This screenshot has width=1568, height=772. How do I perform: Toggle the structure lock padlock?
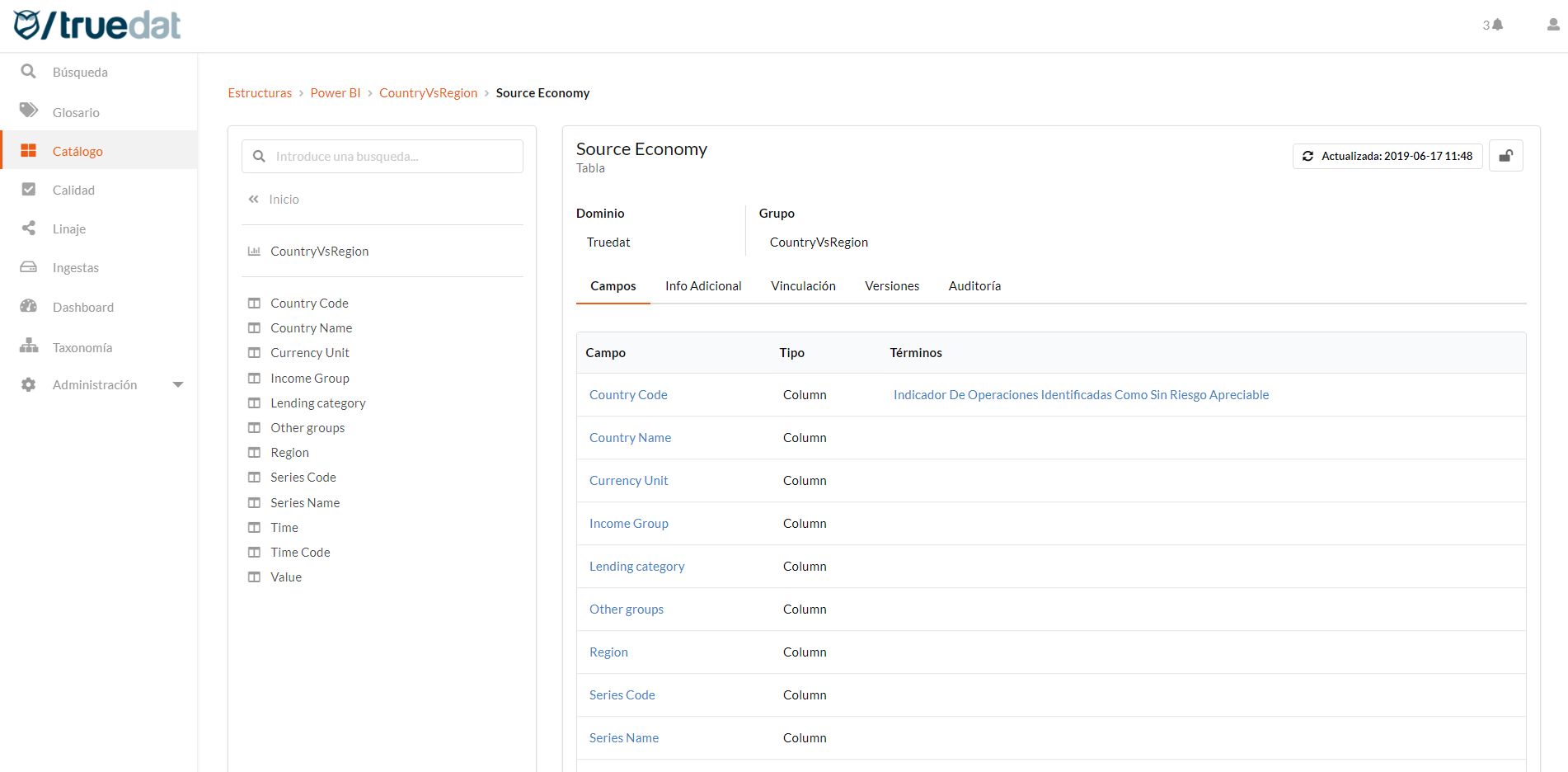click(1506, 155)
